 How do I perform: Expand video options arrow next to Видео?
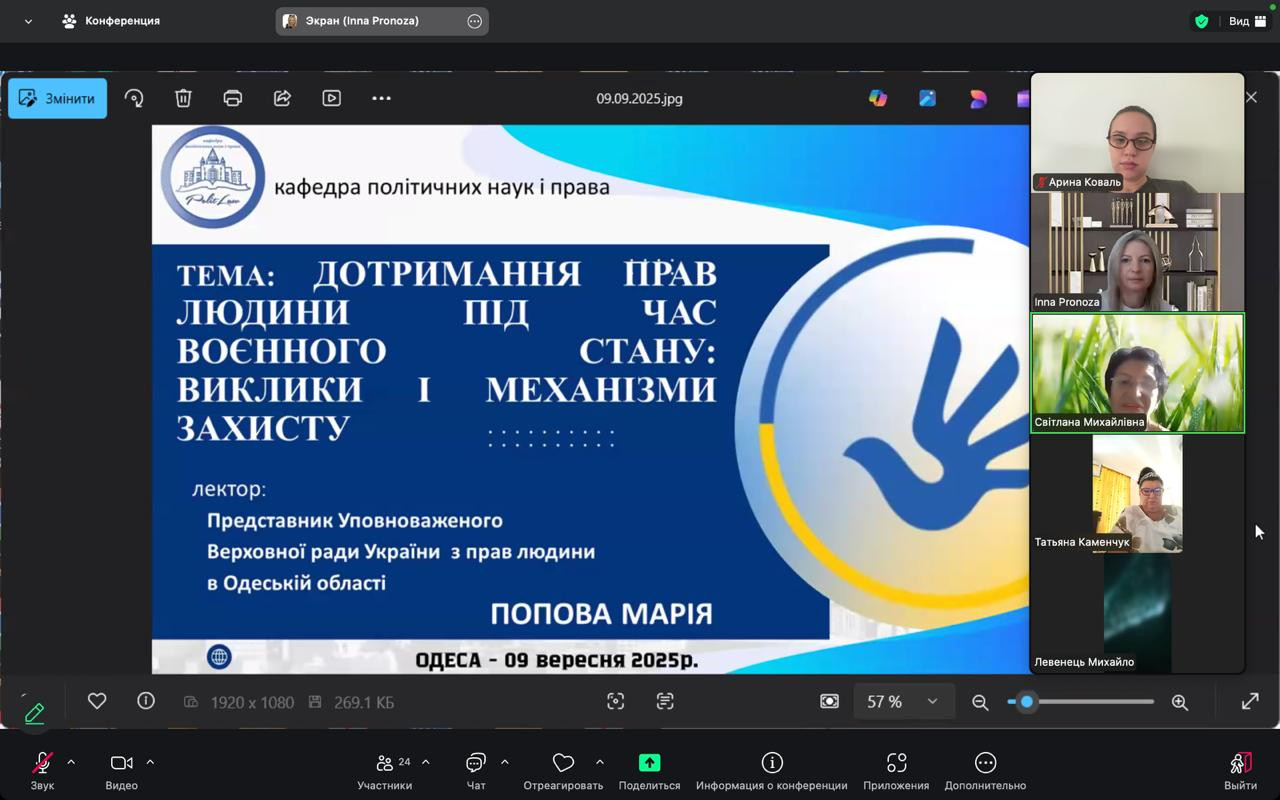[x=150, y=762]
